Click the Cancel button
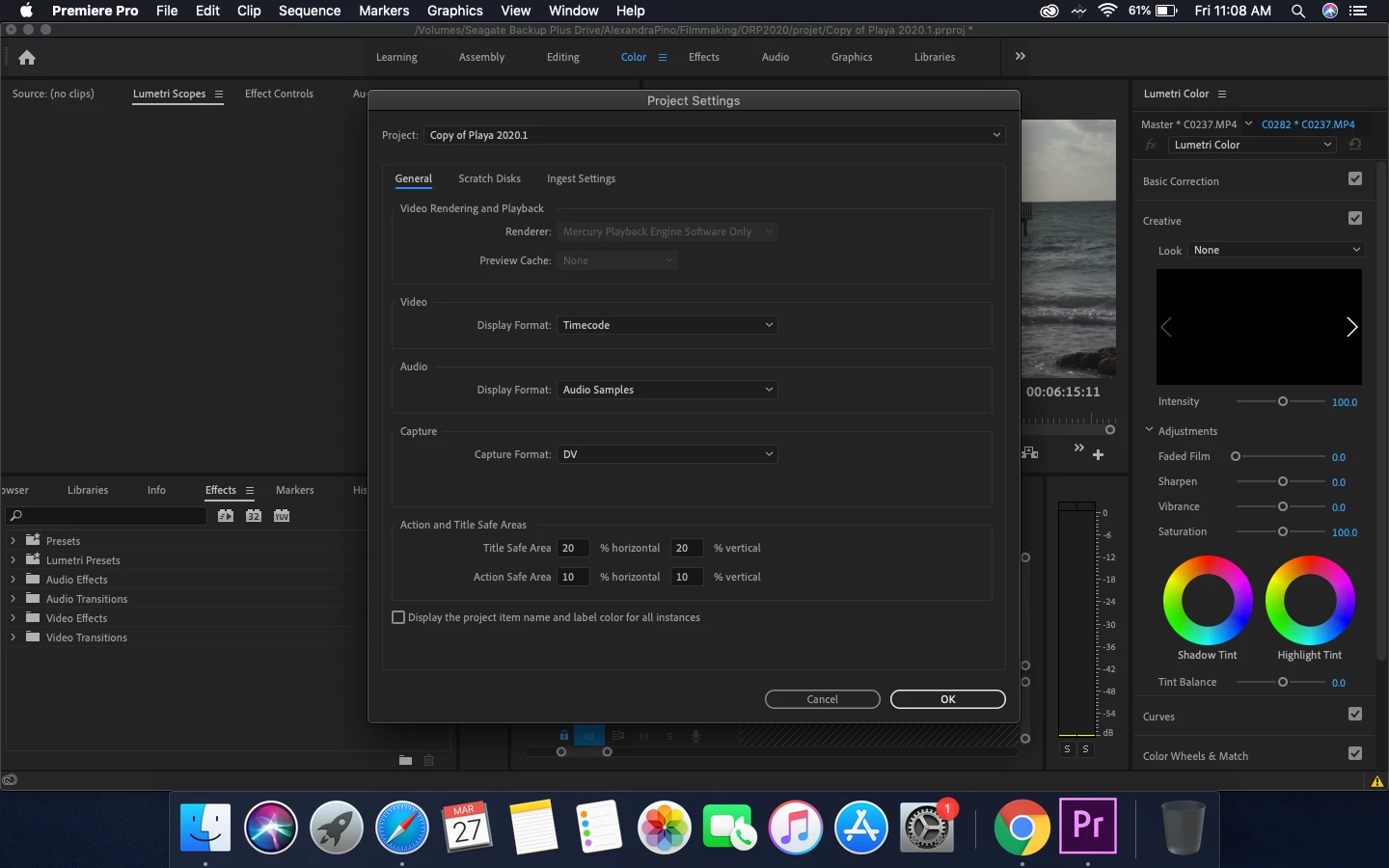 [823, 699]
